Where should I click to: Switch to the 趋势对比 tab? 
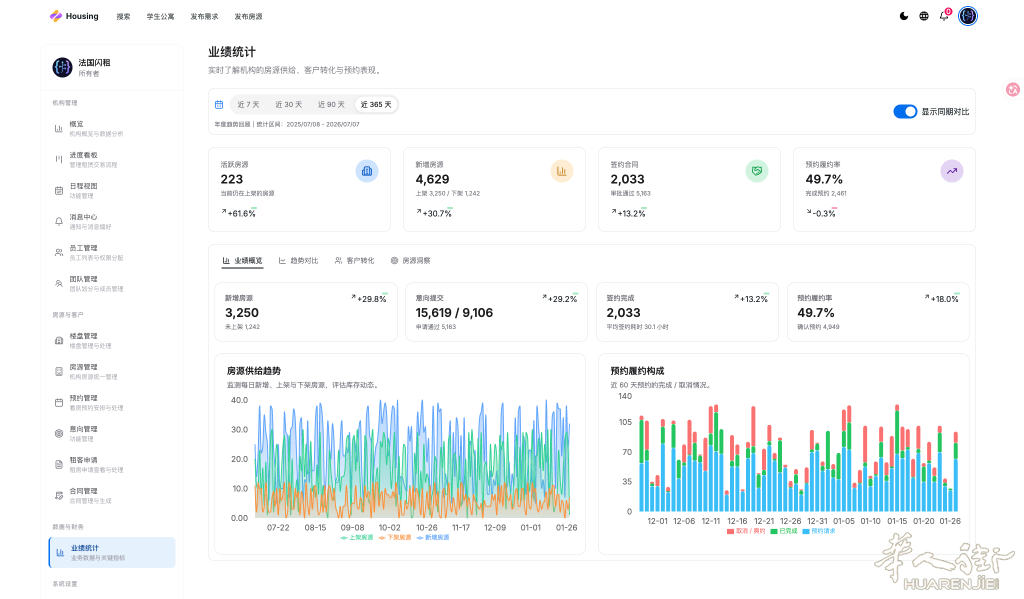point(298,261)
